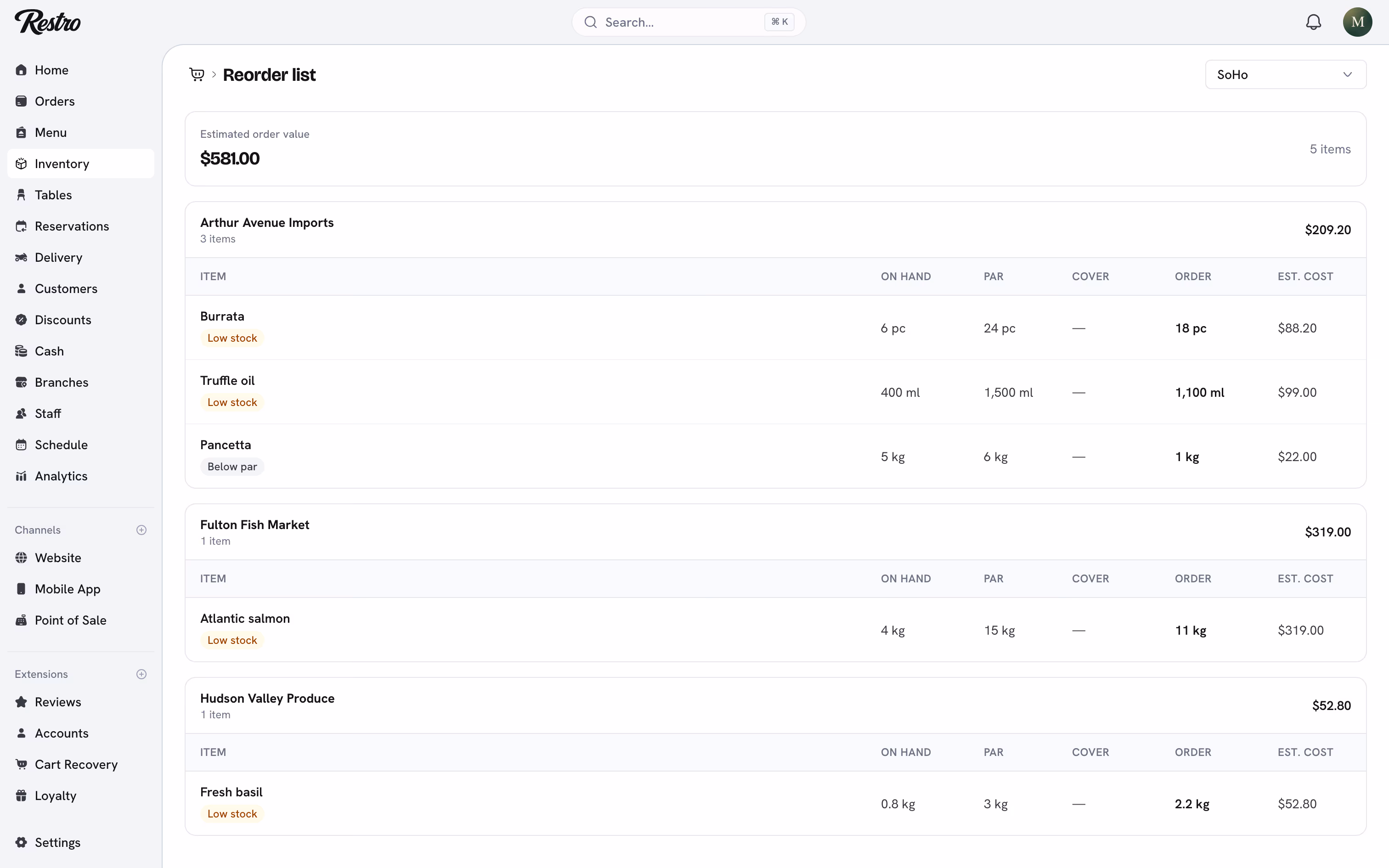Image resolution: width=1389 pixels, height=868 pixels.
Task: Click the $99.00 estimated cost
Action: [1297, 393]
